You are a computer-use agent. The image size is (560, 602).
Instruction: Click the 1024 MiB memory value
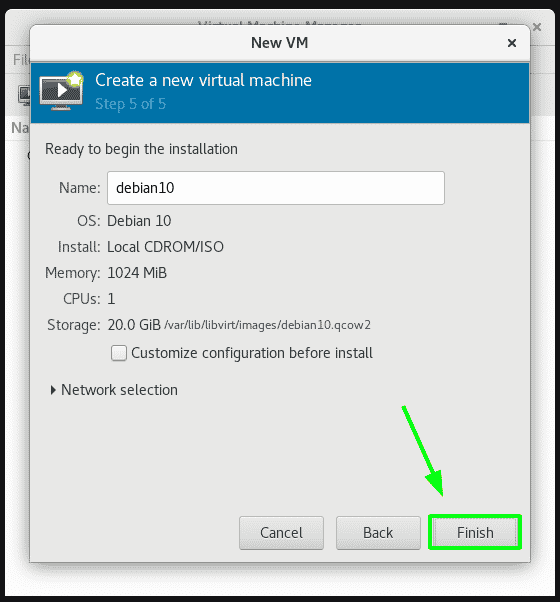tap(137, 273)
